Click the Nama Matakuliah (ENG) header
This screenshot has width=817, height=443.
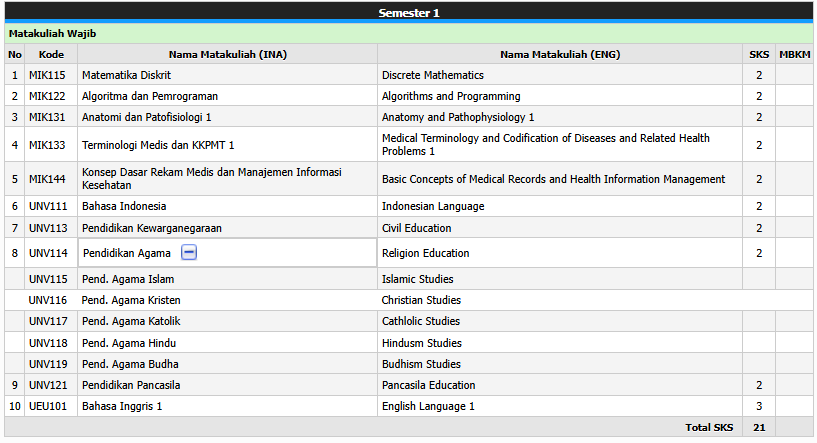560,54
